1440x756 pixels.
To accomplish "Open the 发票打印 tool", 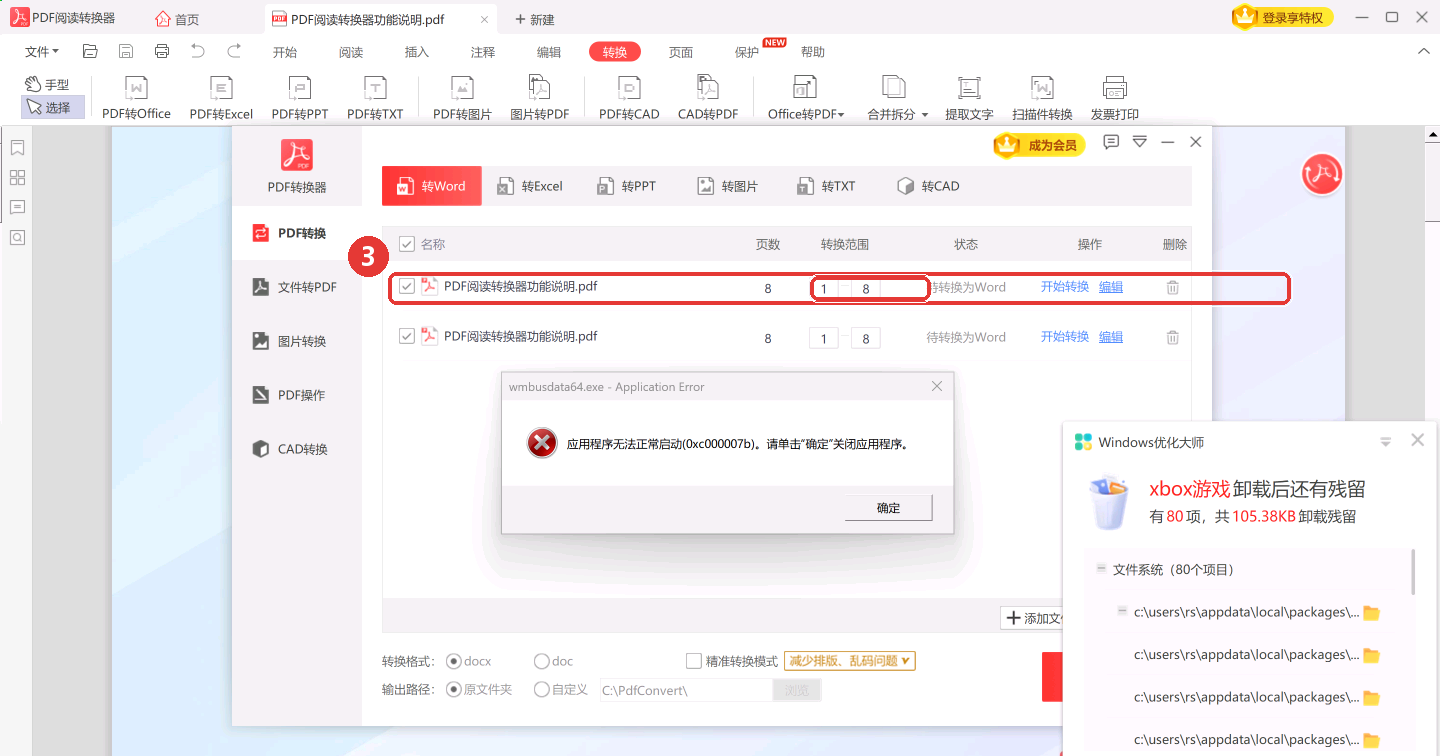I will (1115, 98).
